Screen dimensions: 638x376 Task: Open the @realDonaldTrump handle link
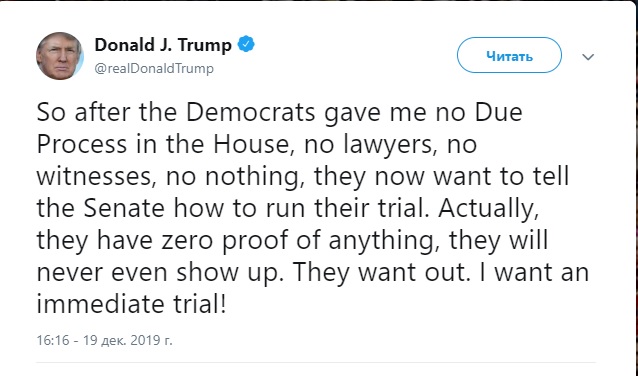154,68
